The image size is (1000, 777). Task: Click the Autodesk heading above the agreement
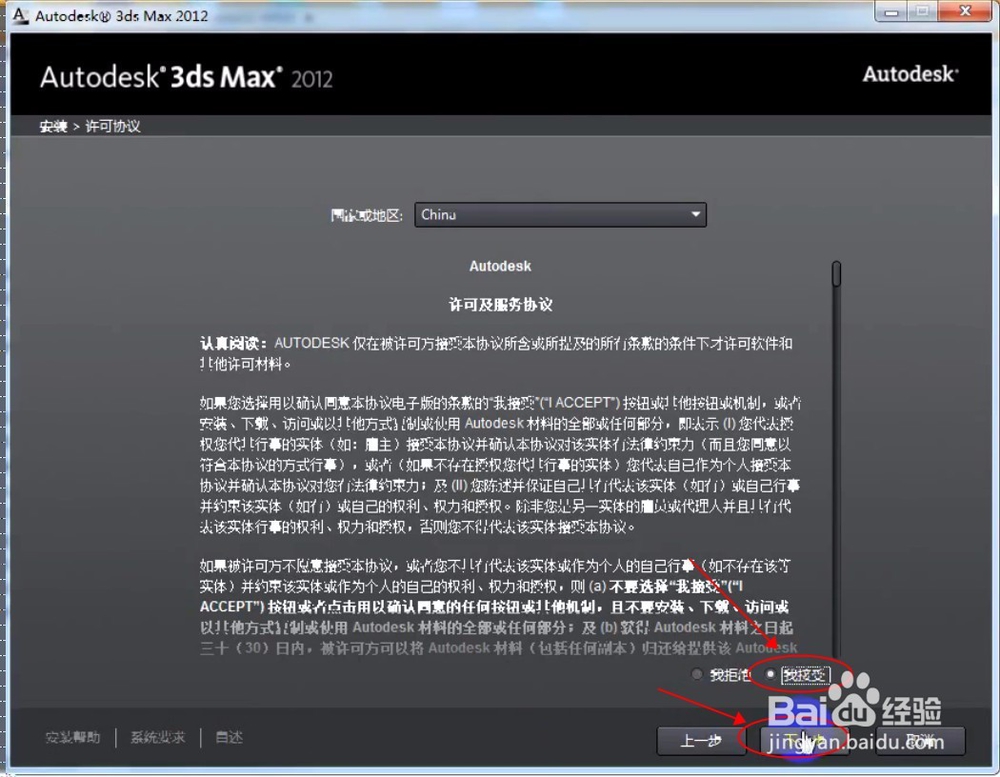(500, 266)
